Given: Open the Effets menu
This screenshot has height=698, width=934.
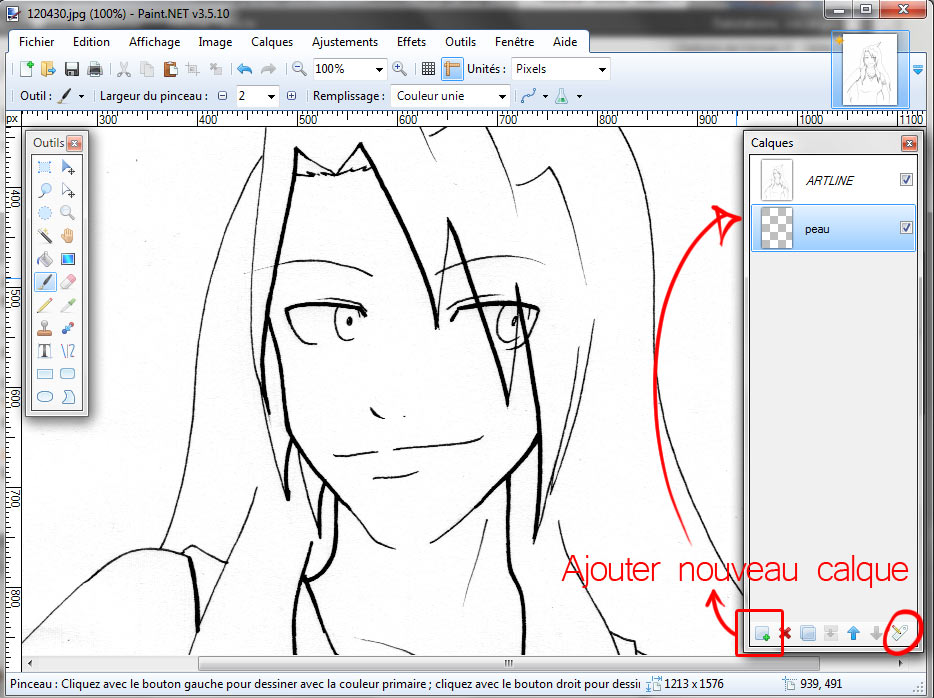Looking at the screenshot, I should pos(411,42).
